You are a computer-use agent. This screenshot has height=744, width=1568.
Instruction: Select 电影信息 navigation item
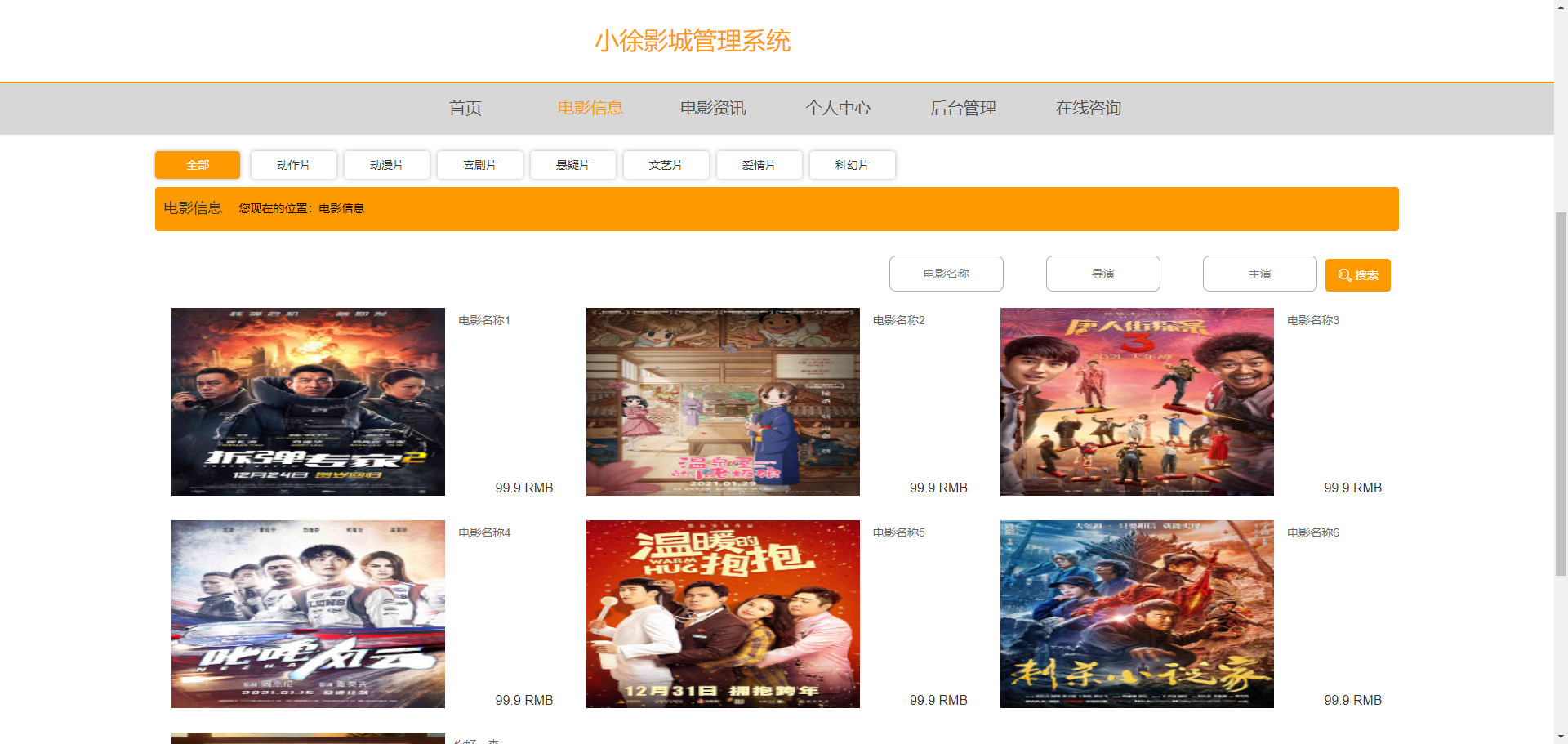[590, 108]
